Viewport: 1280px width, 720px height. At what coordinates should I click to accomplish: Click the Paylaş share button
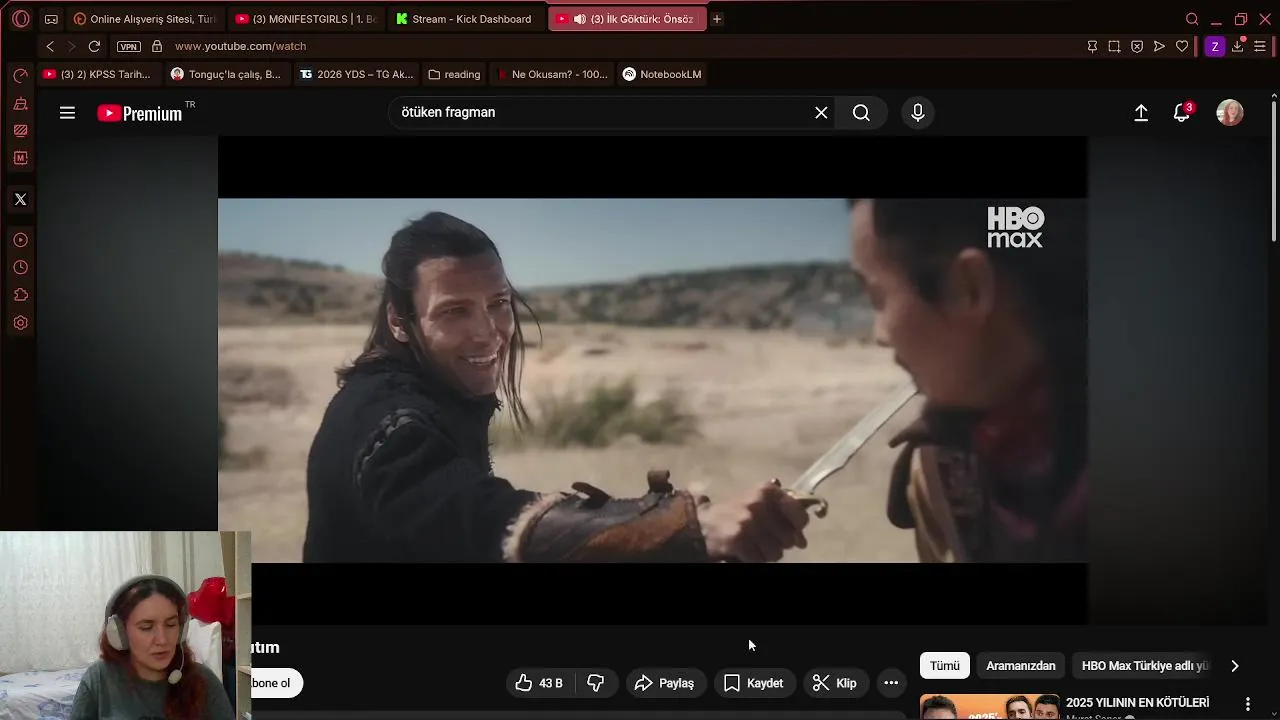pyautogui.click(x=665, y=683)
